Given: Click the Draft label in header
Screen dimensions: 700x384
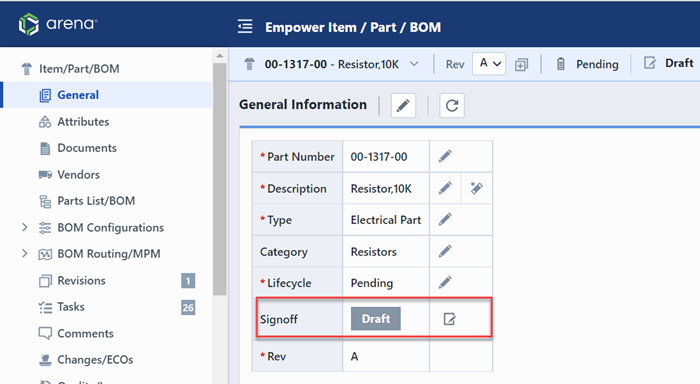Looking at the screenshot, I should click(x=679, y=63).
